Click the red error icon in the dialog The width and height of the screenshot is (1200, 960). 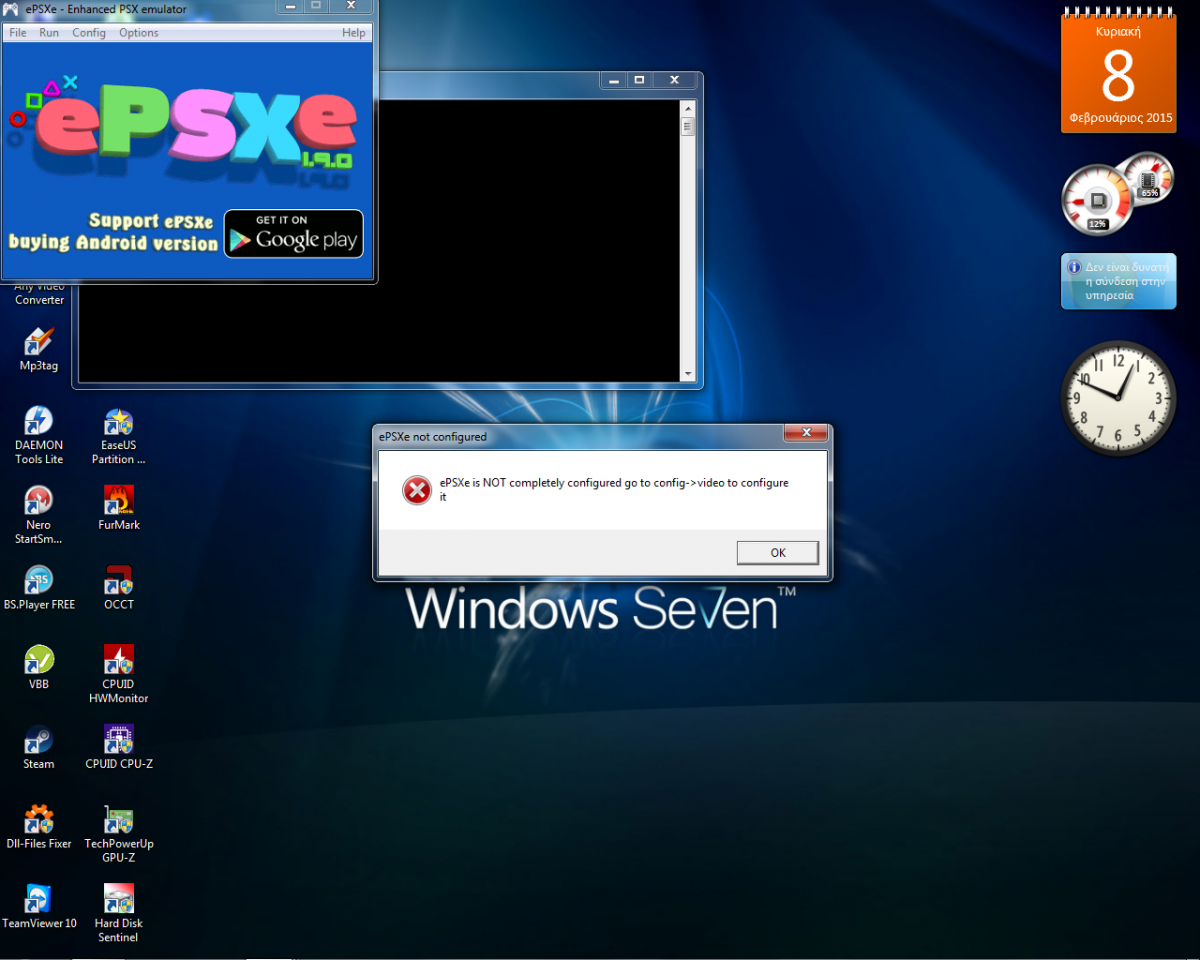tap(417, 490)
